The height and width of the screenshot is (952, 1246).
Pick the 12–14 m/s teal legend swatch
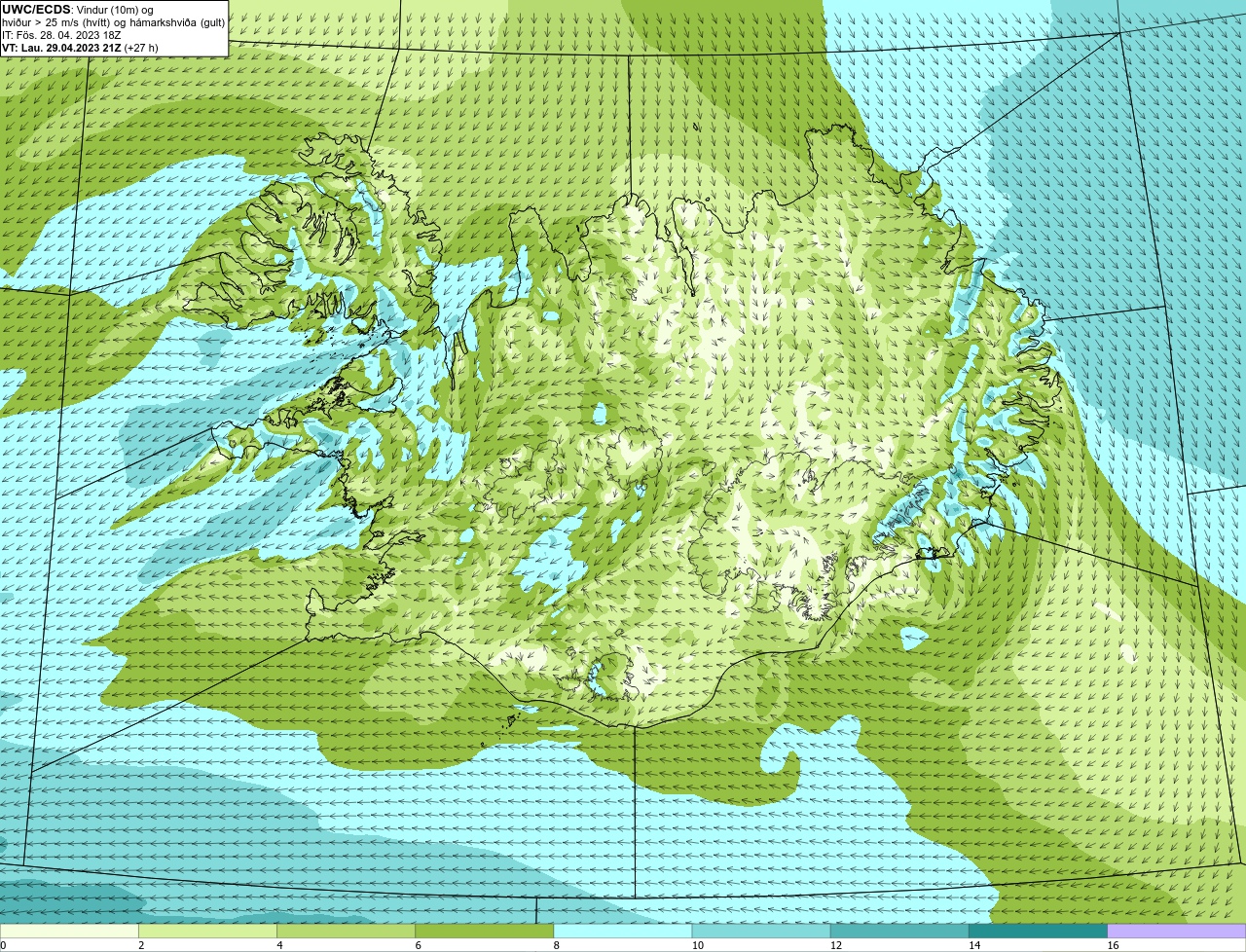(x=899, y=932)
